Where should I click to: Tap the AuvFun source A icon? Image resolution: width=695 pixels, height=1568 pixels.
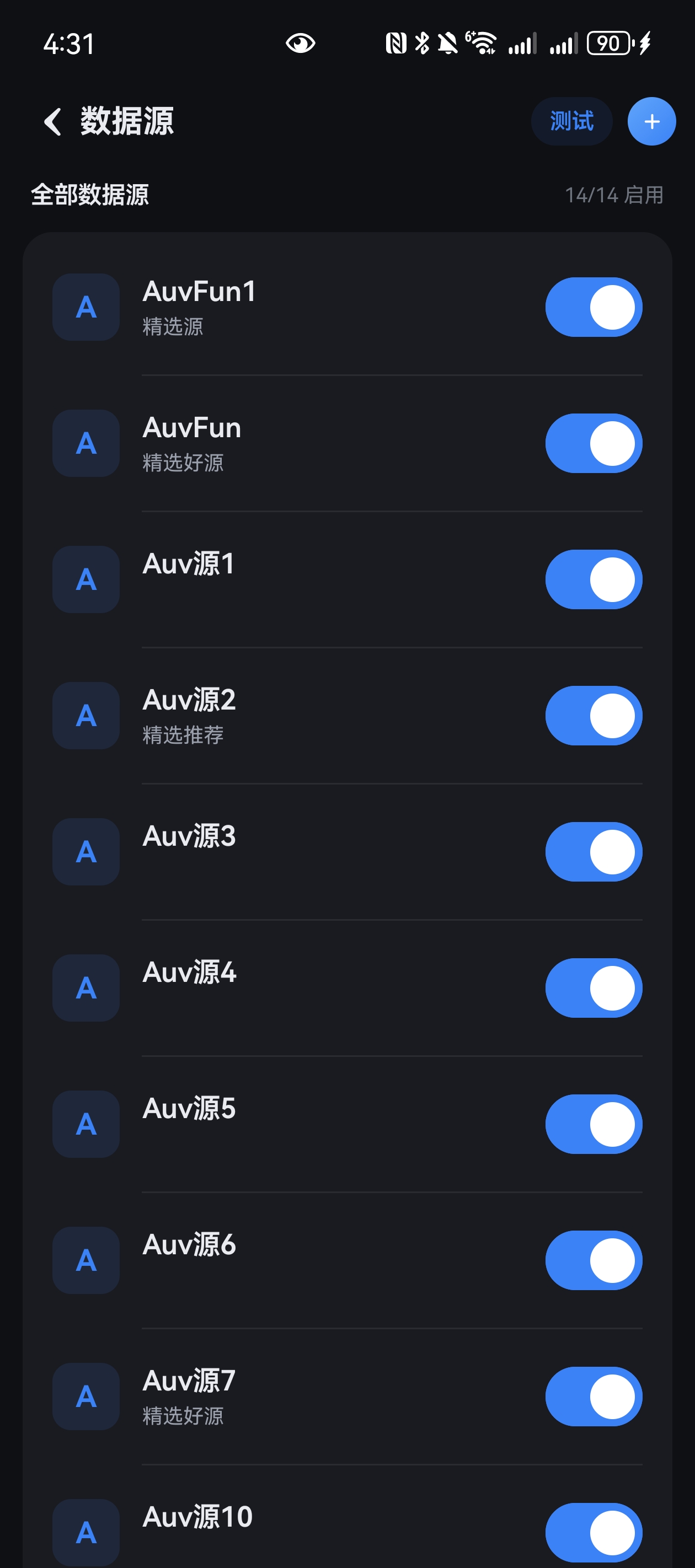86,443
